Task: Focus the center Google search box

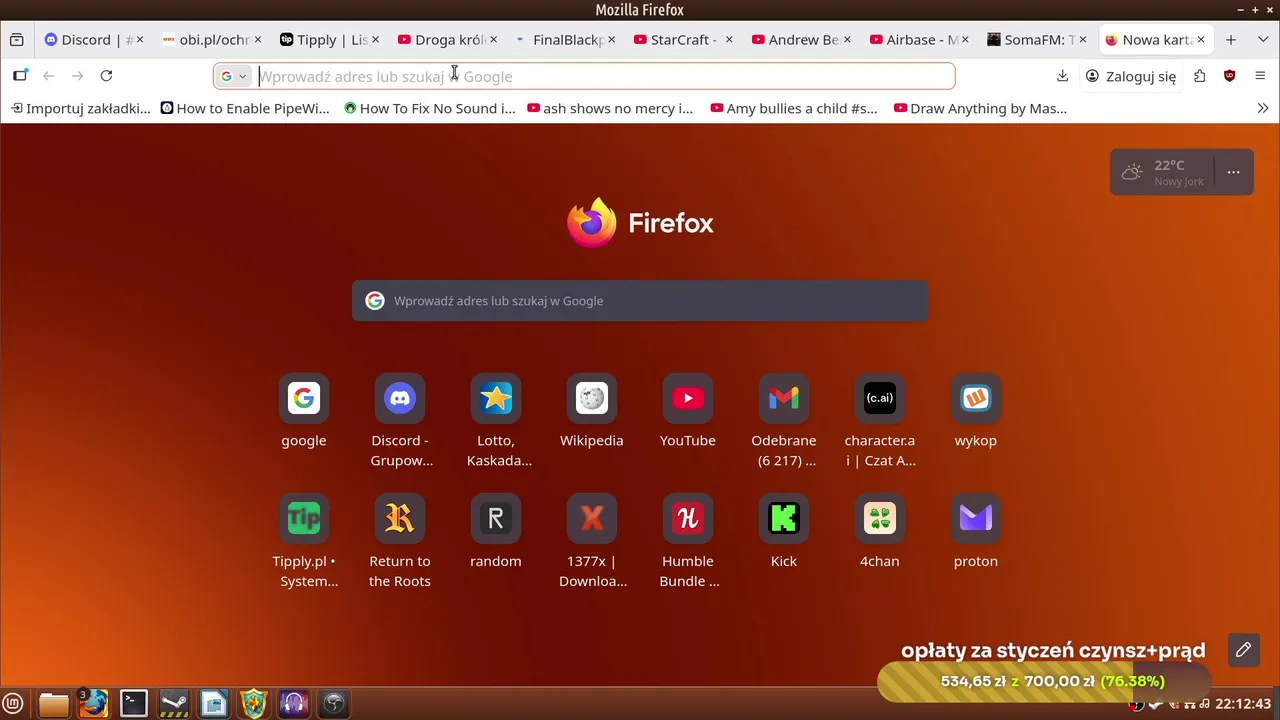Action: click(640, 301)
